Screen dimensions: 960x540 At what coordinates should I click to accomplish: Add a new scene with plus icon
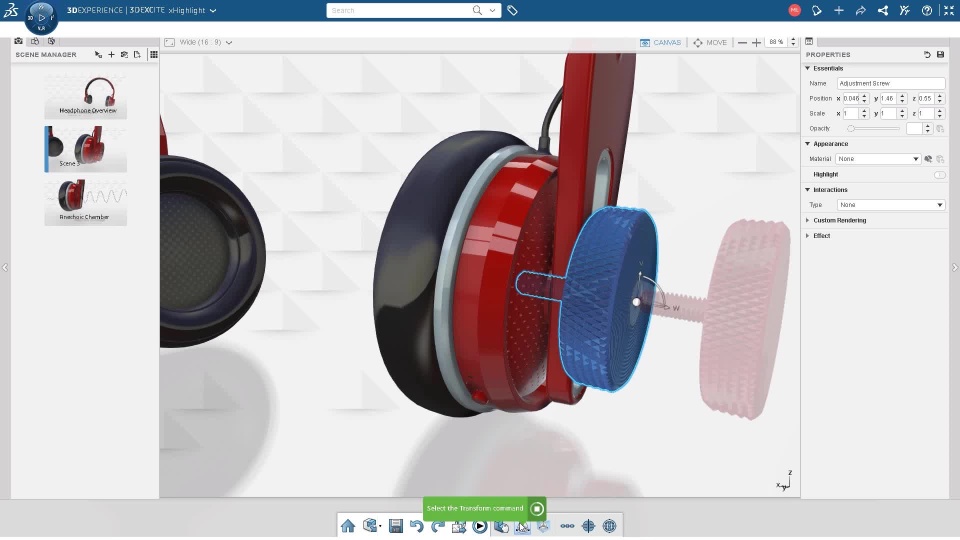pyautogui.click(x=111, y=54)
